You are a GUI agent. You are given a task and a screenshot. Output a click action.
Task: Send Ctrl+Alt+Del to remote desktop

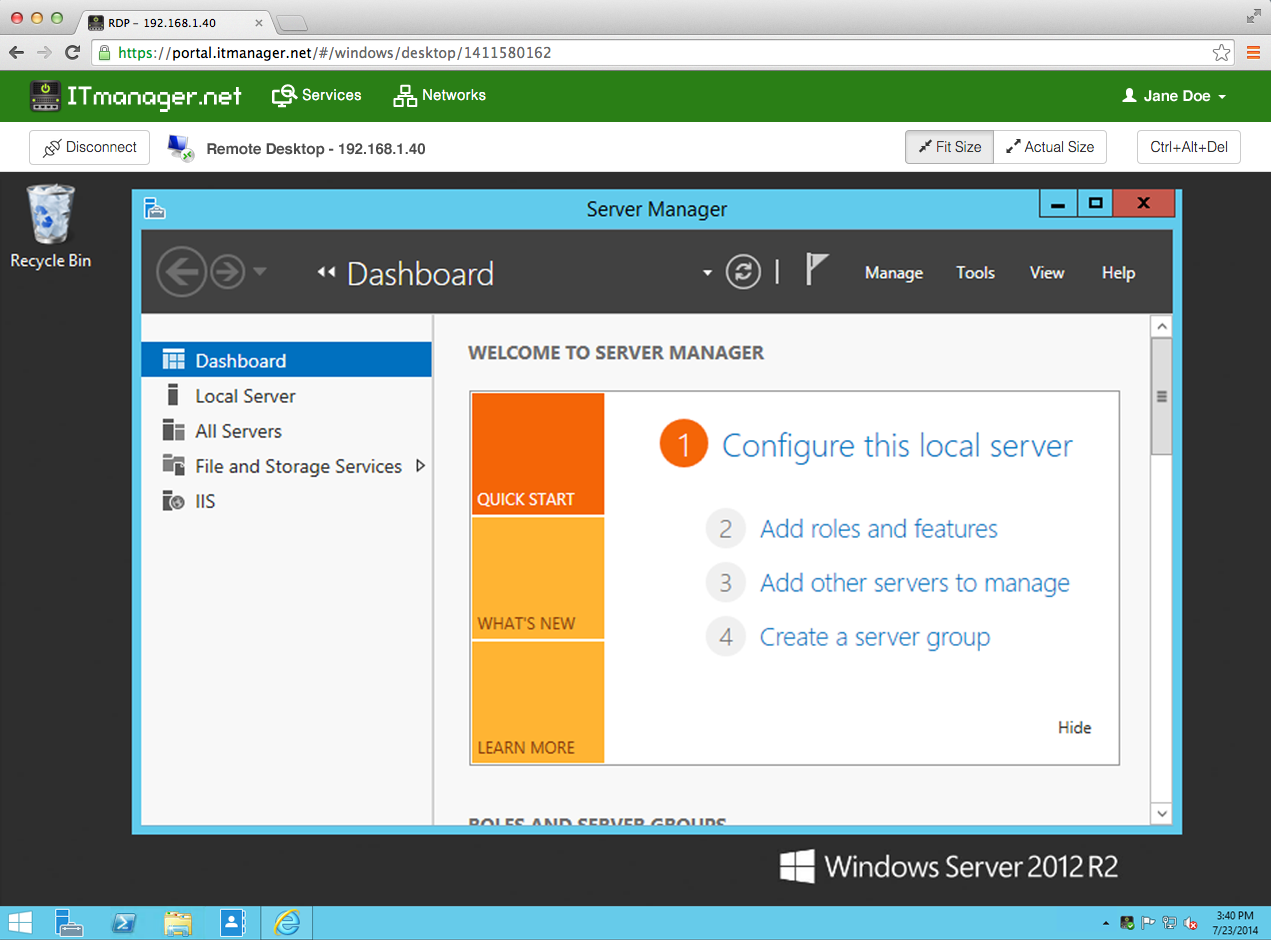[1189, 147]
